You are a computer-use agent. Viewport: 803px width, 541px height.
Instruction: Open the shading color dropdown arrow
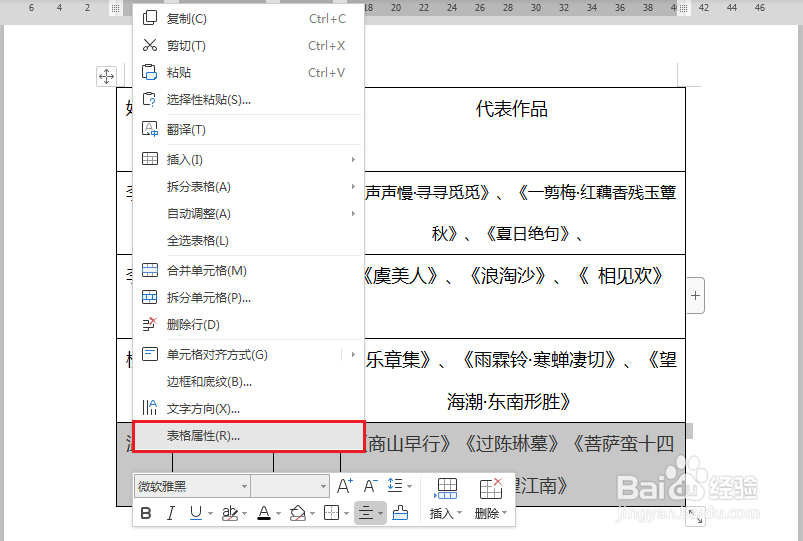coord(312,513)
